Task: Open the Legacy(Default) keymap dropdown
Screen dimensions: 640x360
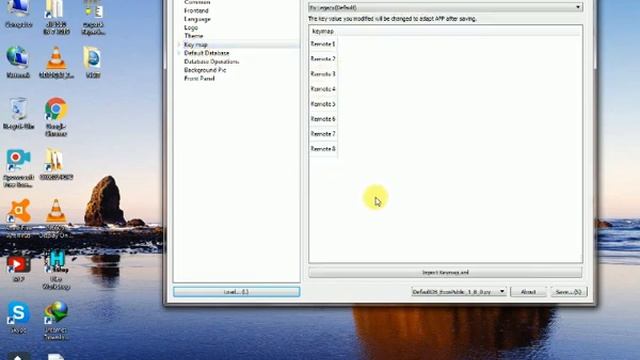Action: [445, 7]
